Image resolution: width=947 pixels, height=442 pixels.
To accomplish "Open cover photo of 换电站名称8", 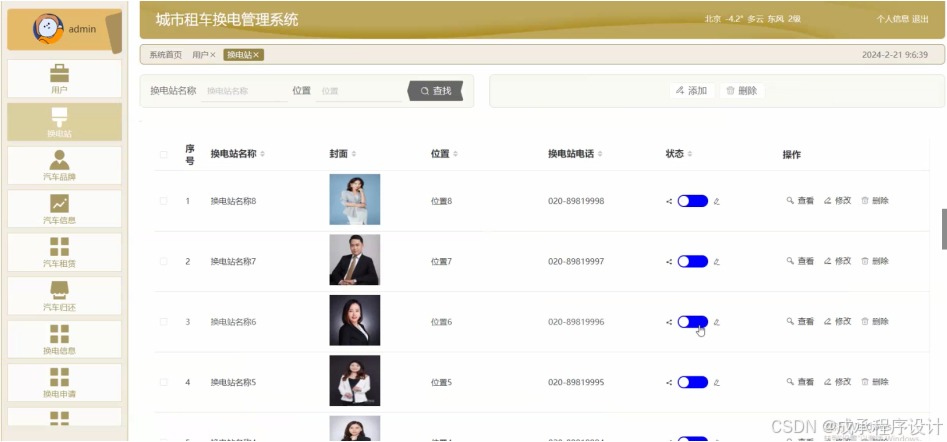I will pyautogui.click(x=355, y=199).
